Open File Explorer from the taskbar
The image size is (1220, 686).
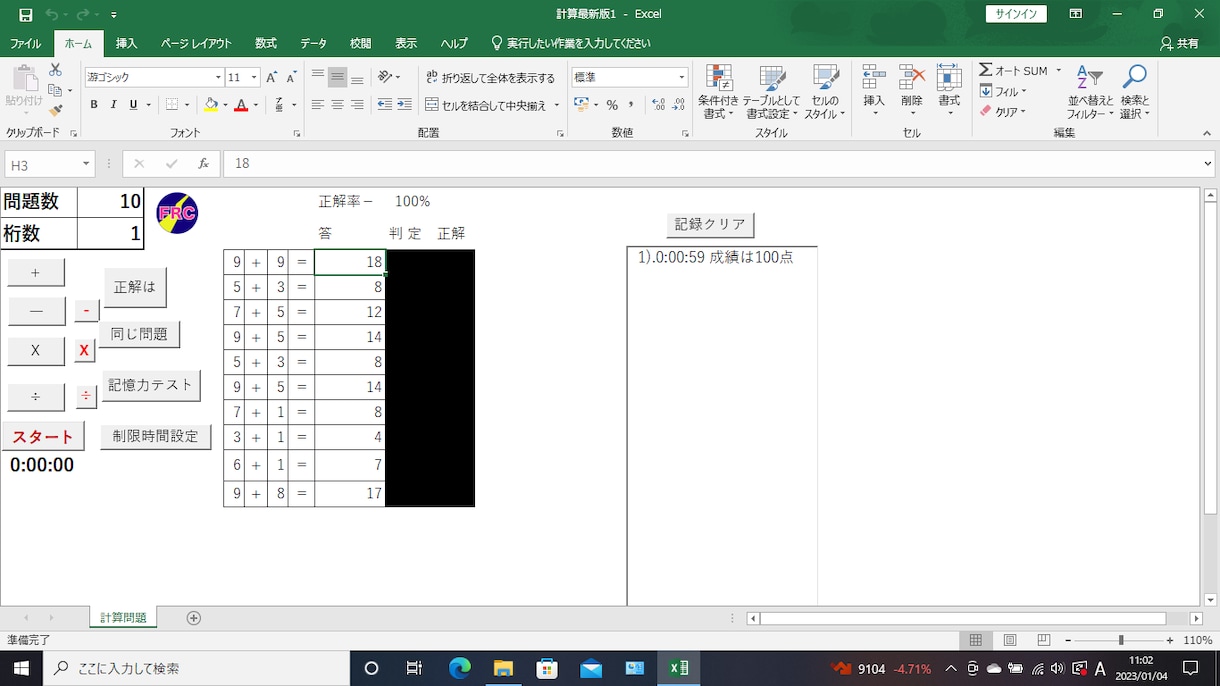point(503,668)
